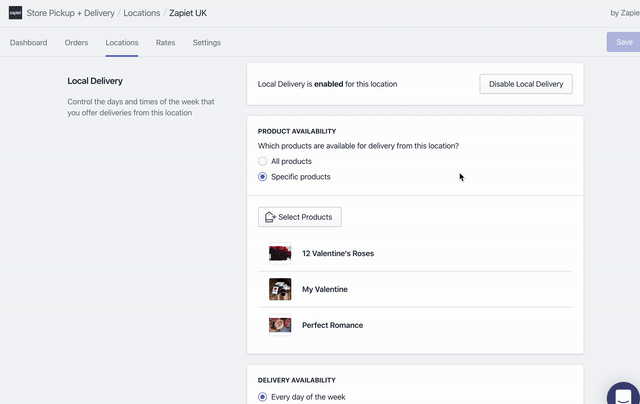Go to the Rates tab
The image size is (640, 404).
point(165,43)
